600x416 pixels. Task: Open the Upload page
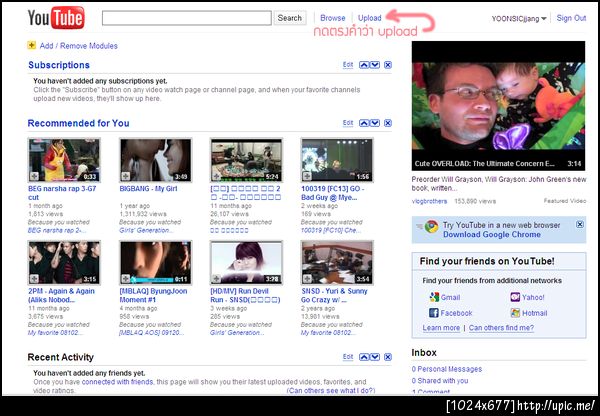click(370, 18)
